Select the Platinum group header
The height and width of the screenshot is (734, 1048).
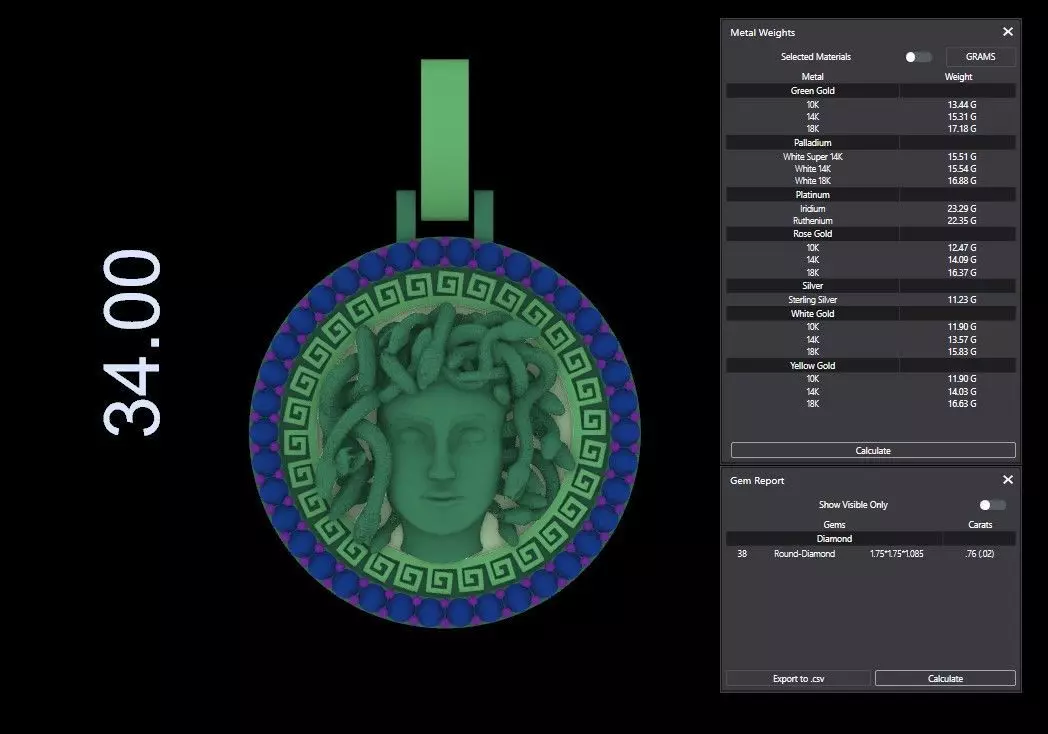[871, 195]
